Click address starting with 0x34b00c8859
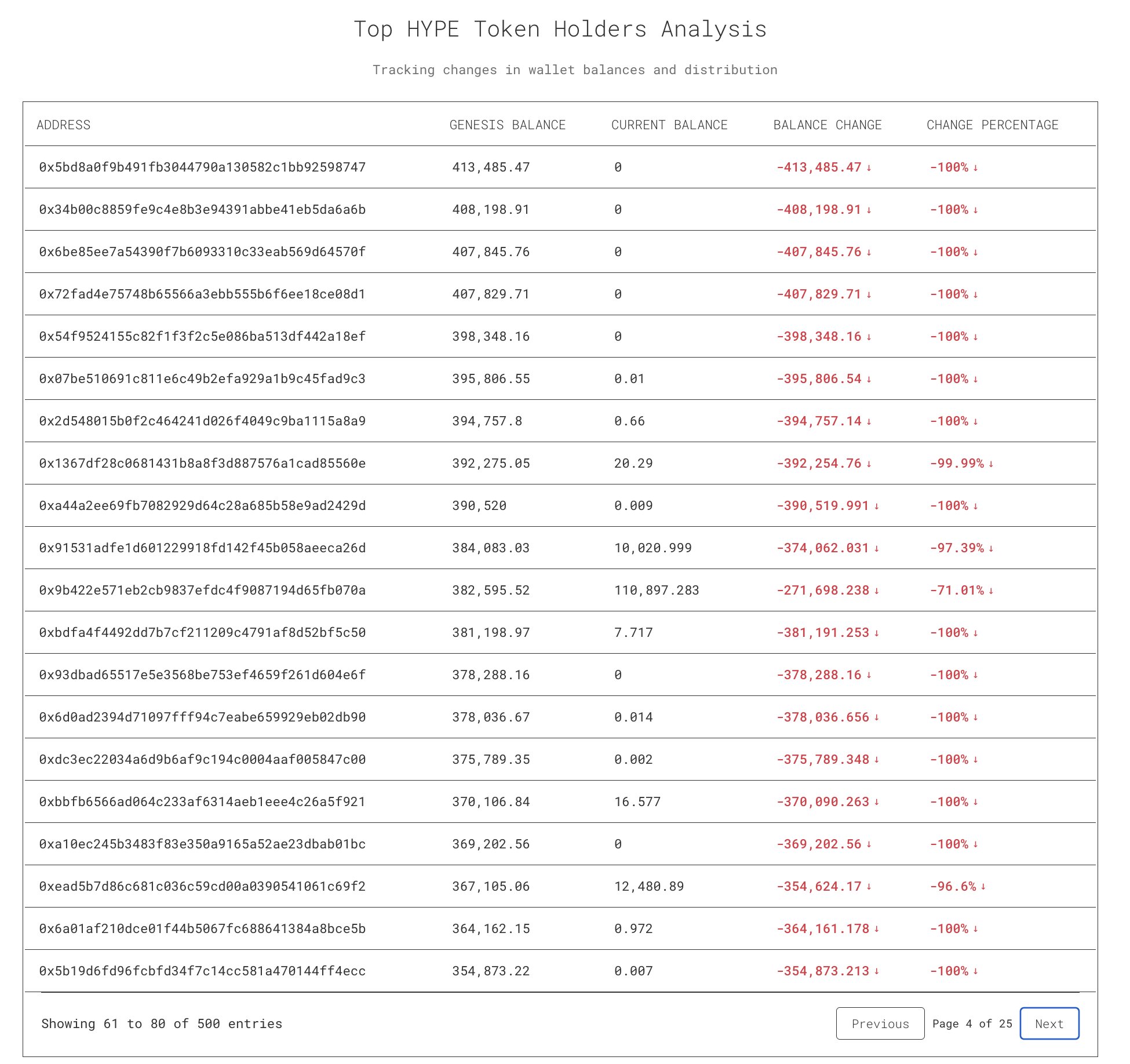1130x1064 pixels. coord(202,210)
